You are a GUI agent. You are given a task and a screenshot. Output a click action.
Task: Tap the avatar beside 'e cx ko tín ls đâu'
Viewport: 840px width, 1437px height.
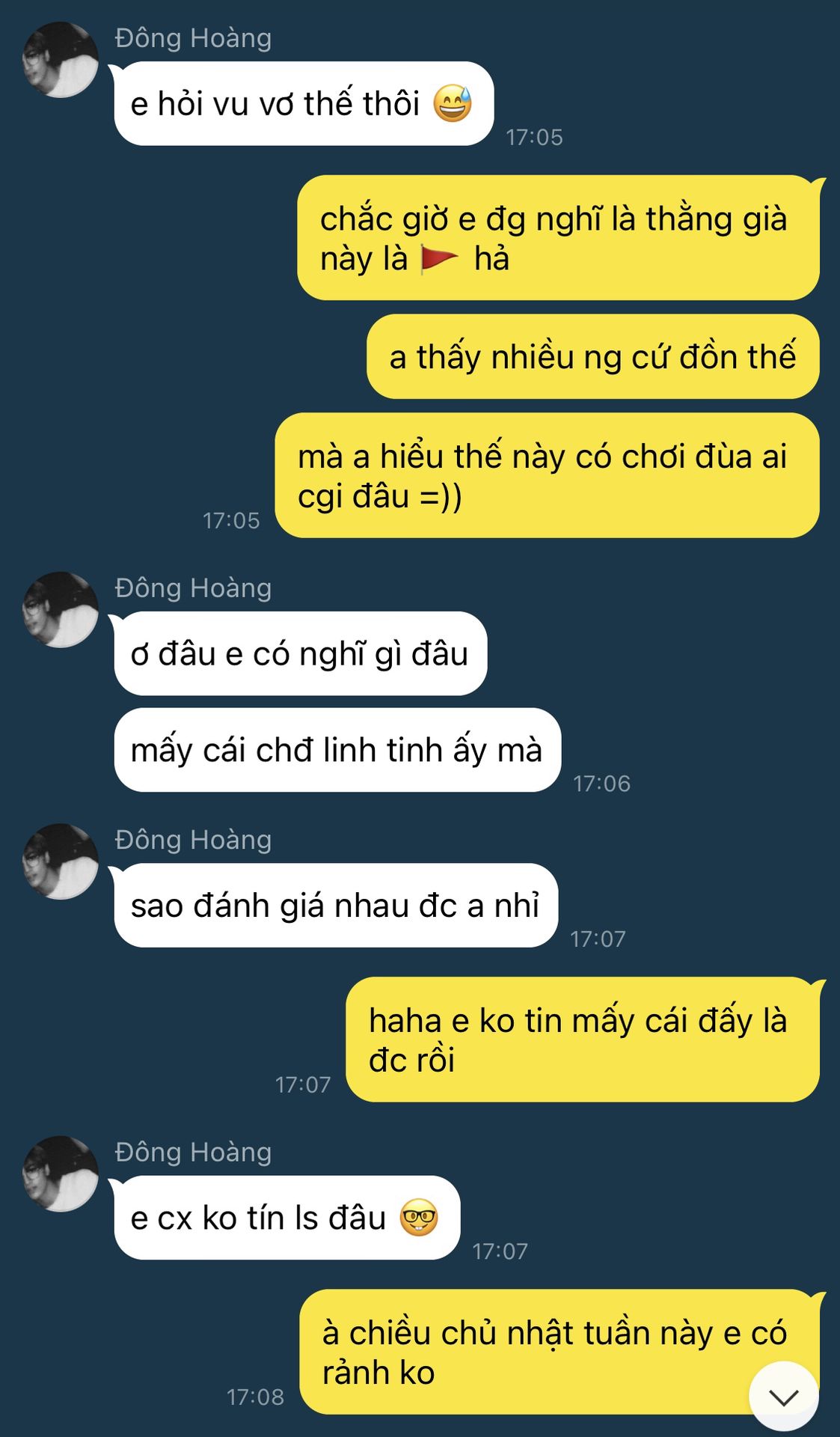tap(61, 1174)
